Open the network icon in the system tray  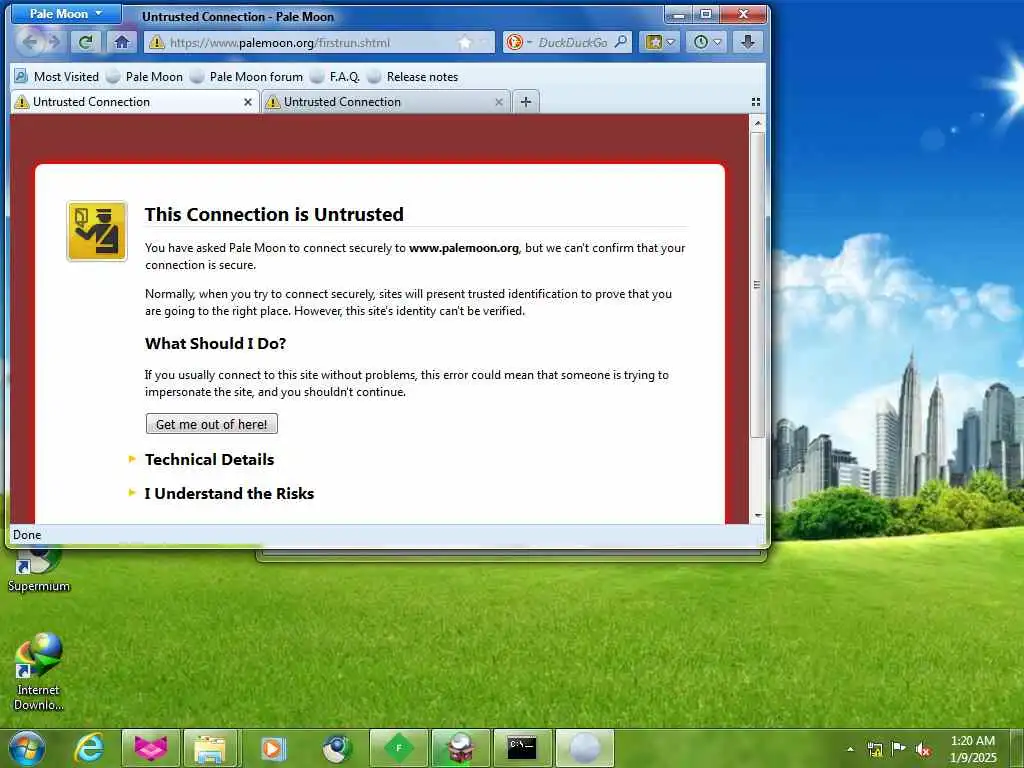pyautogui.click(x=874, y=749)
